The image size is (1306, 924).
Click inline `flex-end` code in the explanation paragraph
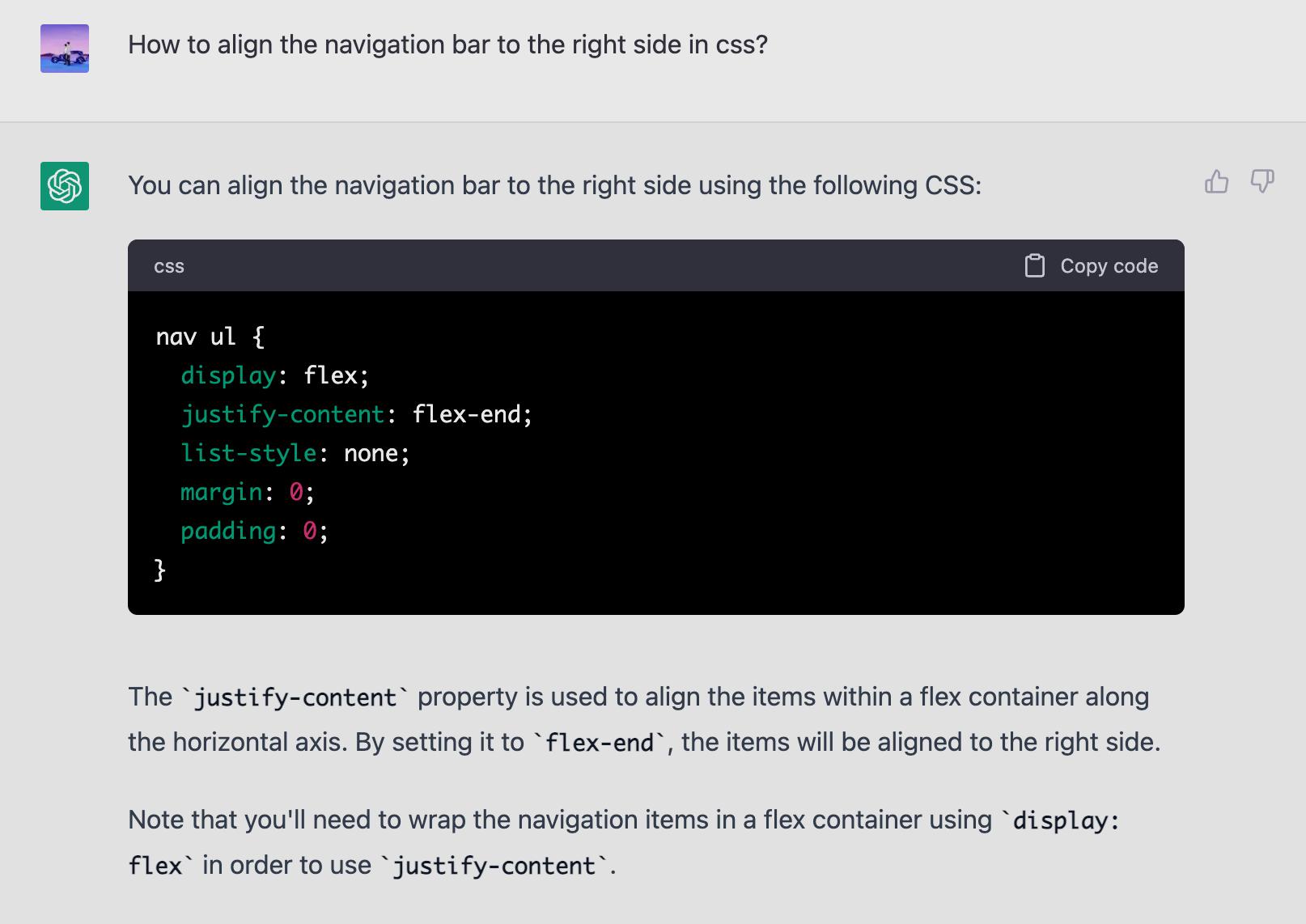pyautogui.click(x=599, y=743)
